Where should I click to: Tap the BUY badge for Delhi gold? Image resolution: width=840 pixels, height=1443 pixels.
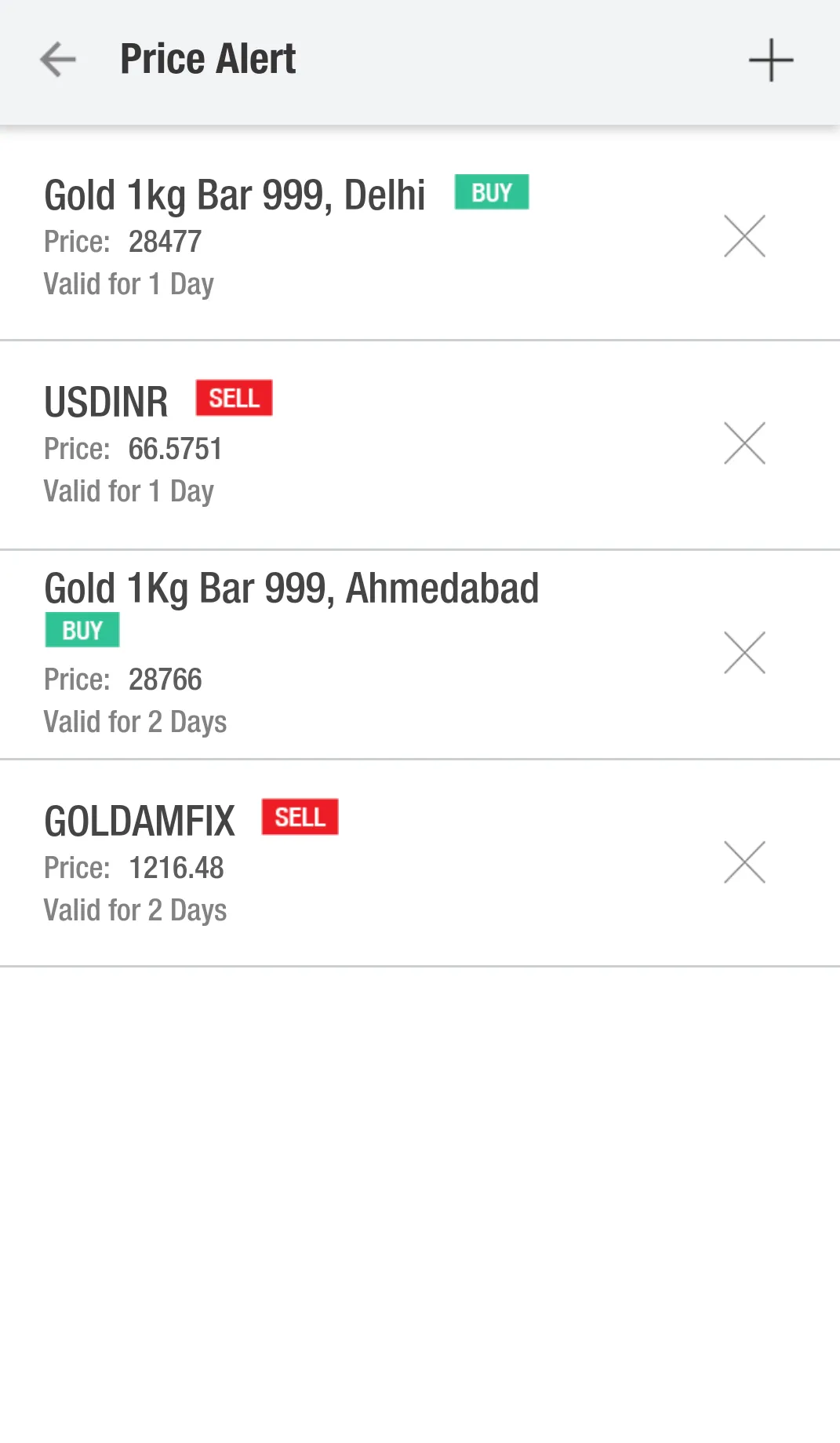pyautogui.click(x=491, y=192)
